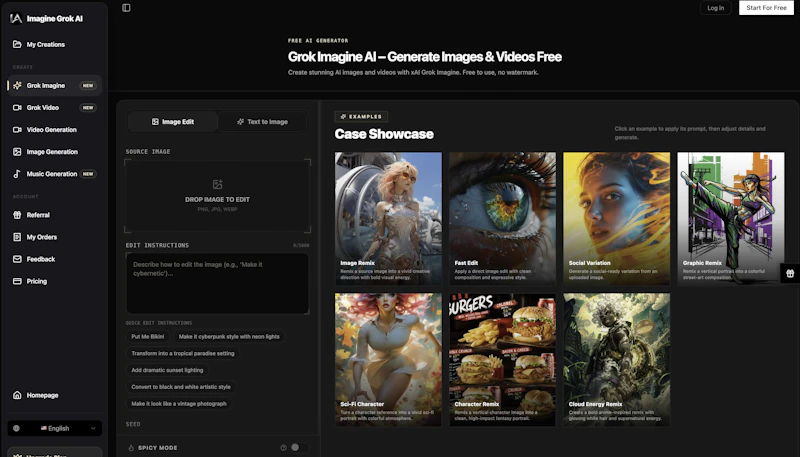Toggle the sidebar collapse icon

126,8
